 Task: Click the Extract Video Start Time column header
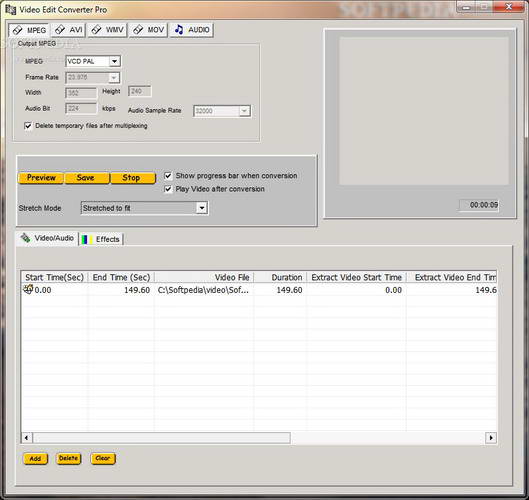click(356, 277)
